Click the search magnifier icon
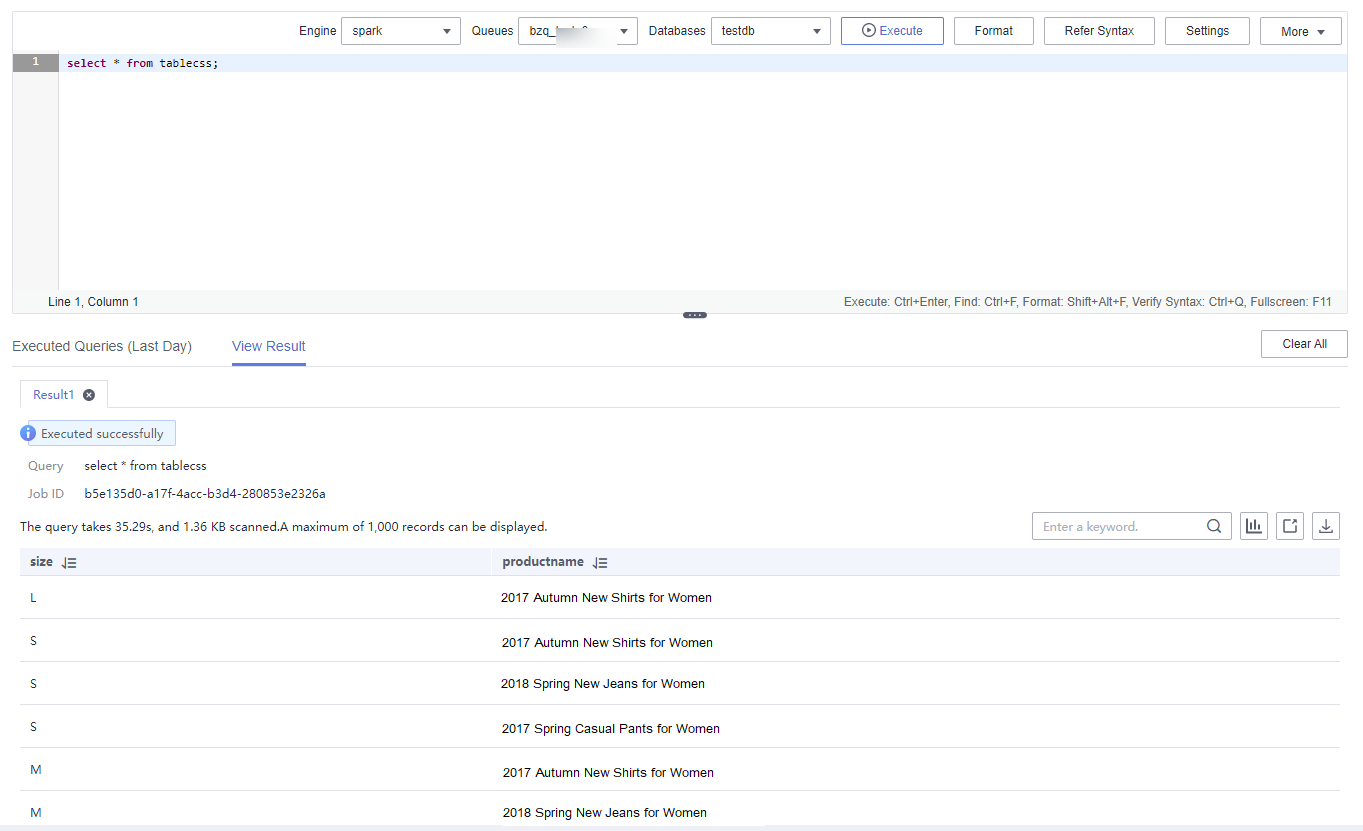The width and height of the screenshot is (1363, 831). coord(1214,526)
